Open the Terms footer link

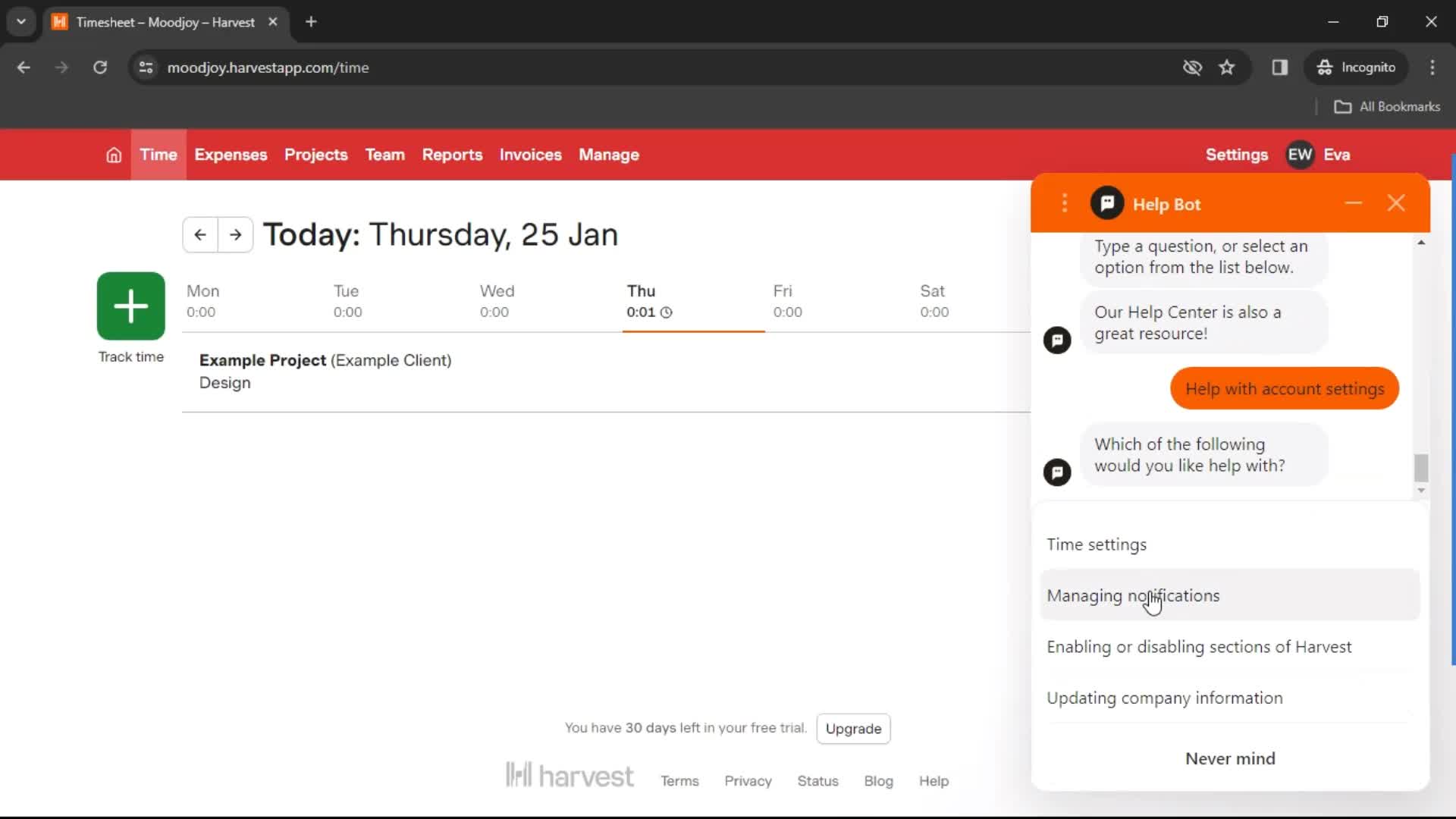(x=679, y=781)
